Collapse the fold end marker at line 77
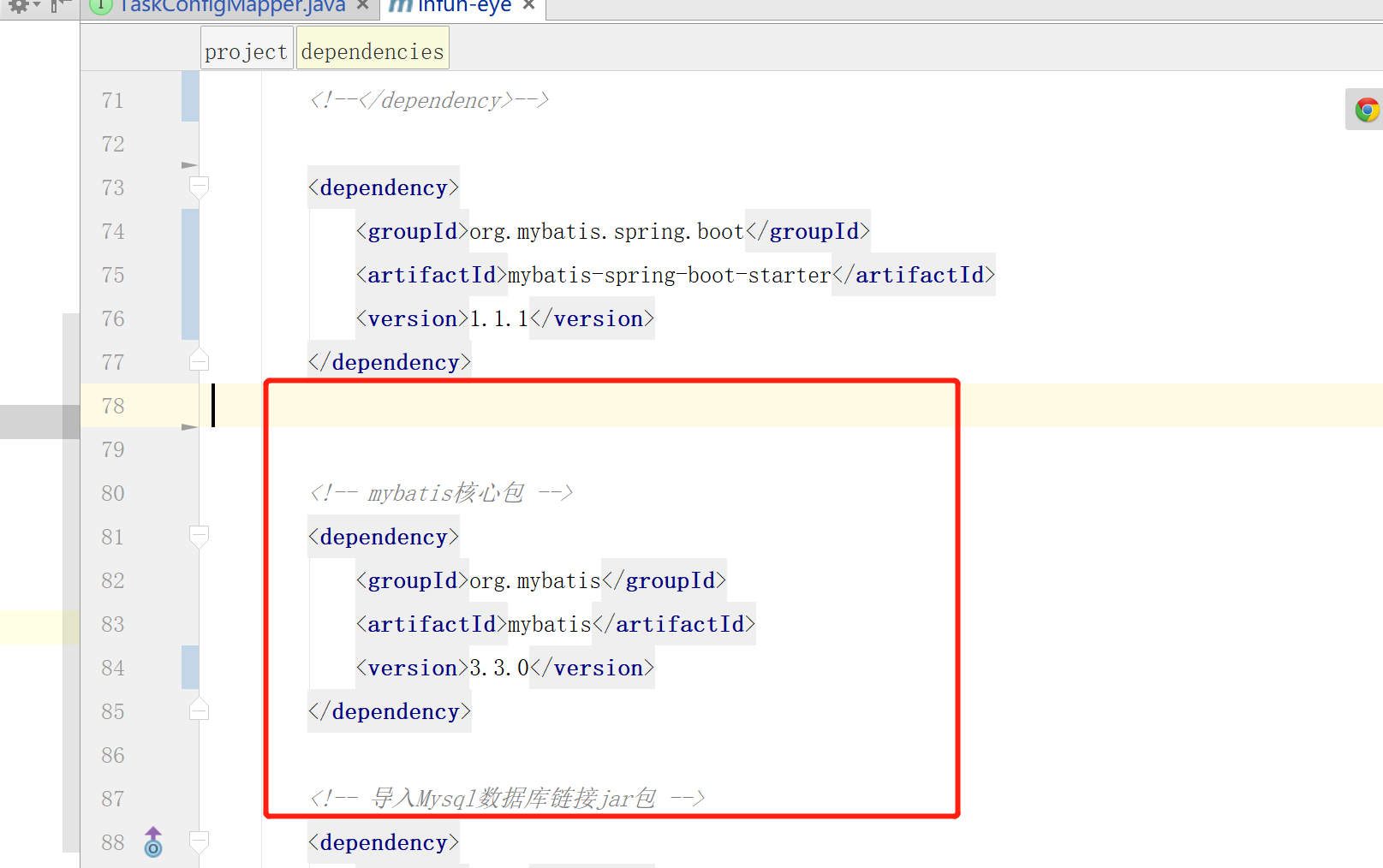This screenshot has height=868, width=1383. point(199,360)
